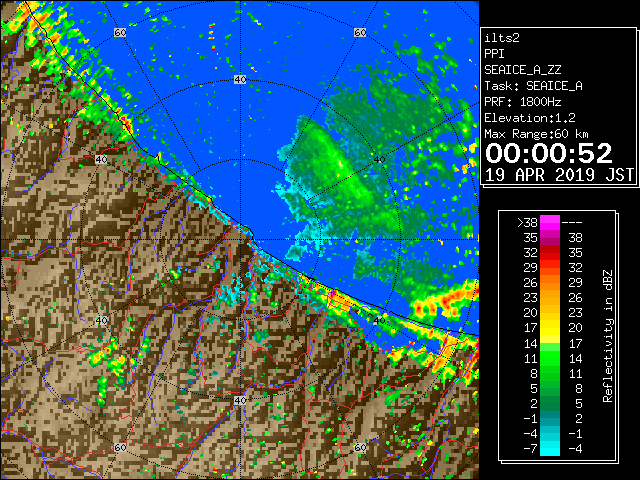
Task: Click the "40" range label due south
Action: coord(240,400)
